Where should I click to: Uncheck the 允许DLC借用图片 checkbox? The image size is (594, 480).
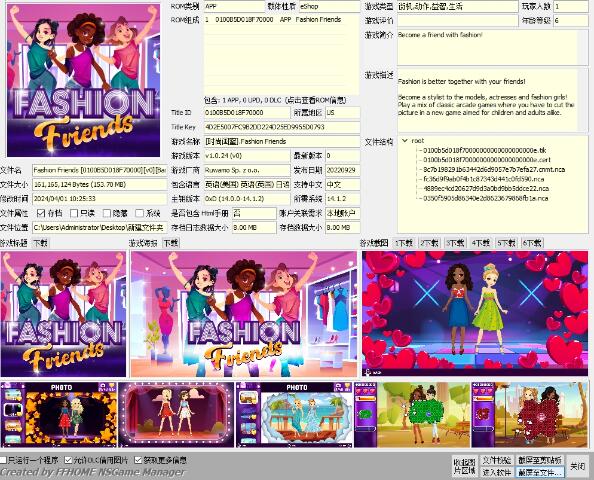68,460
